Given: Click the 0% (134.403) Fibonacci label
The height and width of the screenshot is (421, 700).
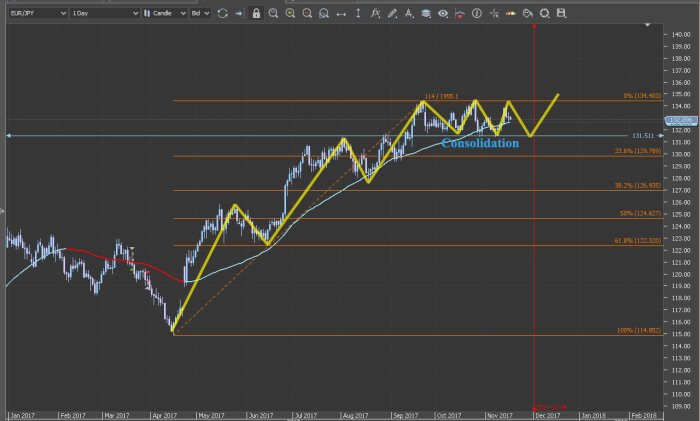Looking at the screenshot, I should point(642,96).
